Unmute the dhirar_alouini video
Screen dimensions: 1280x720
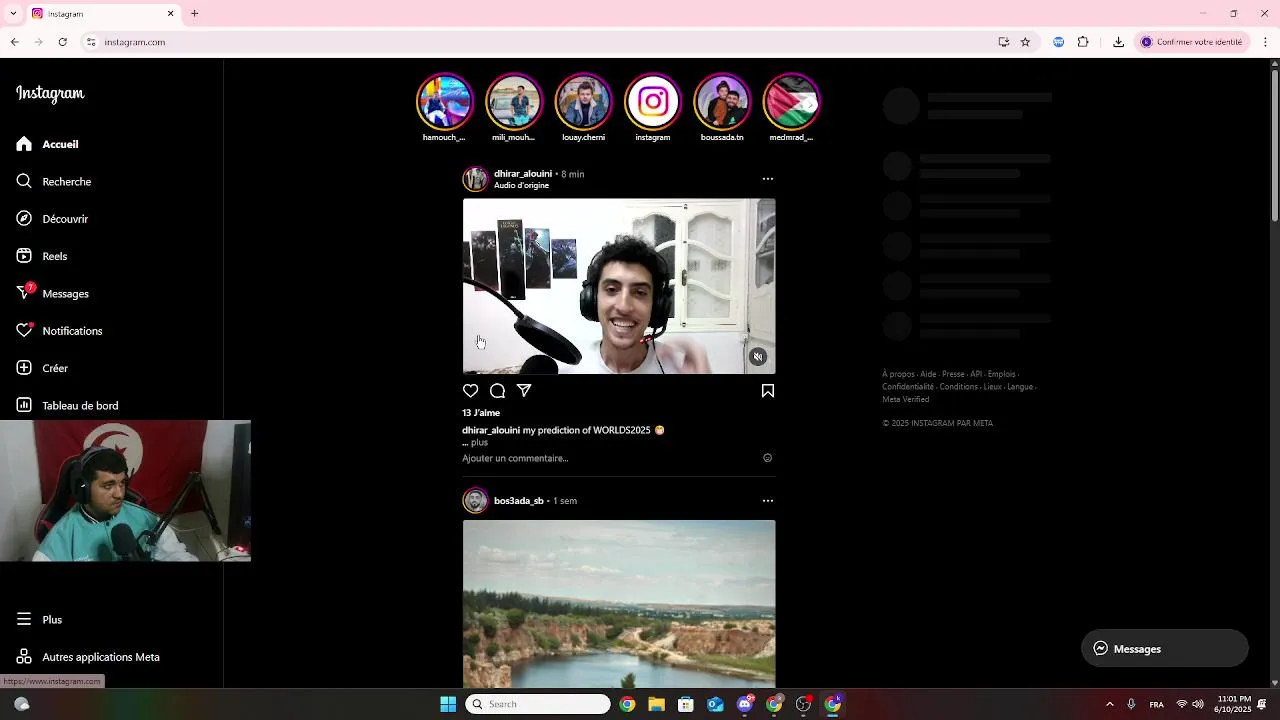pos(758,357)
